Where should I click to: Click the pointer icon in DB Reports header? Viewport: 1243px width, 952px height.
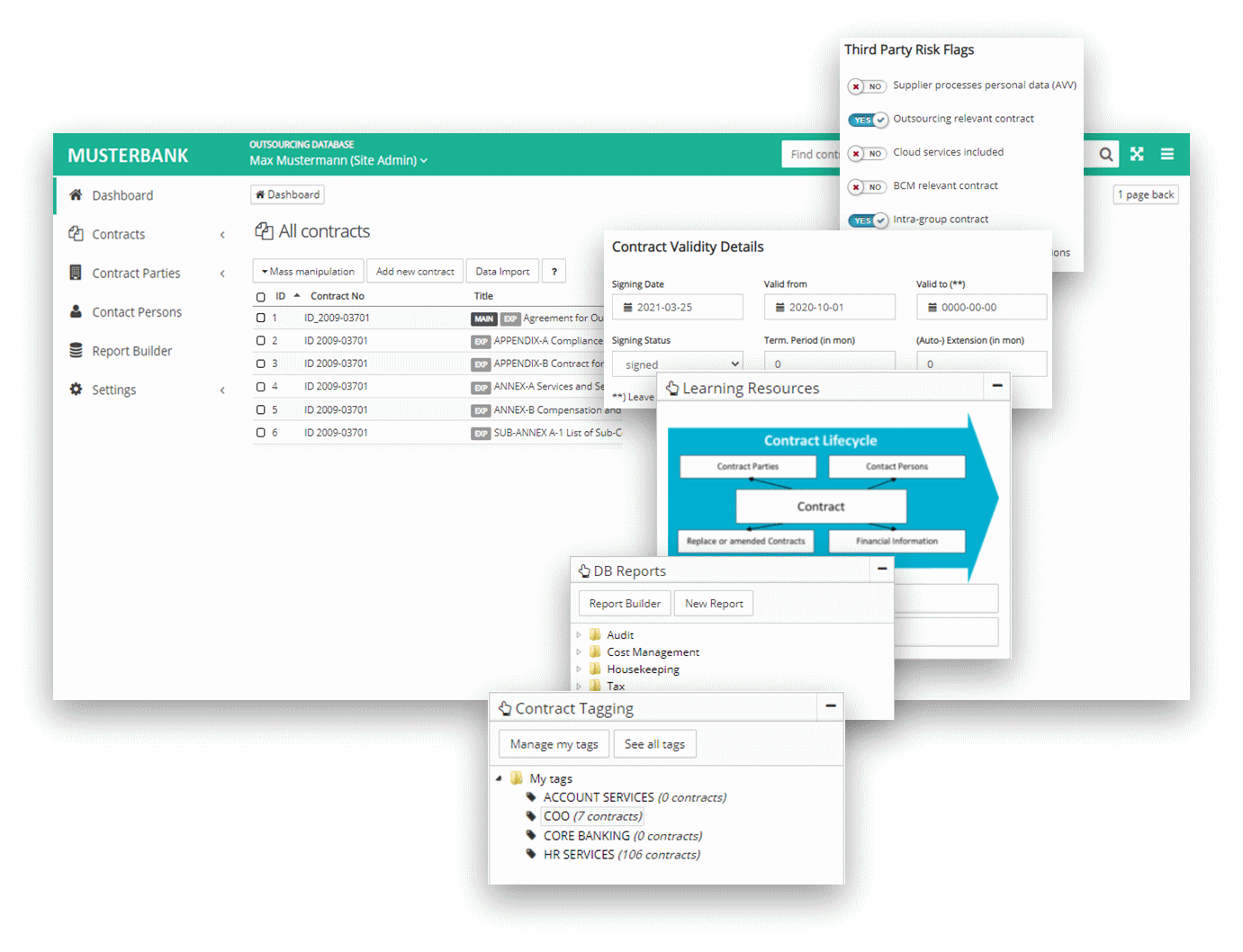[584, 570]
